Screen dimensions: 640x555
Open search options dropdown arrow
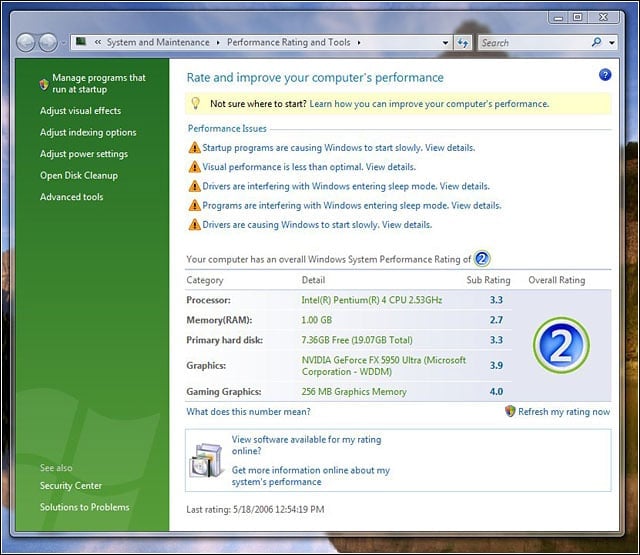point(611,42)
